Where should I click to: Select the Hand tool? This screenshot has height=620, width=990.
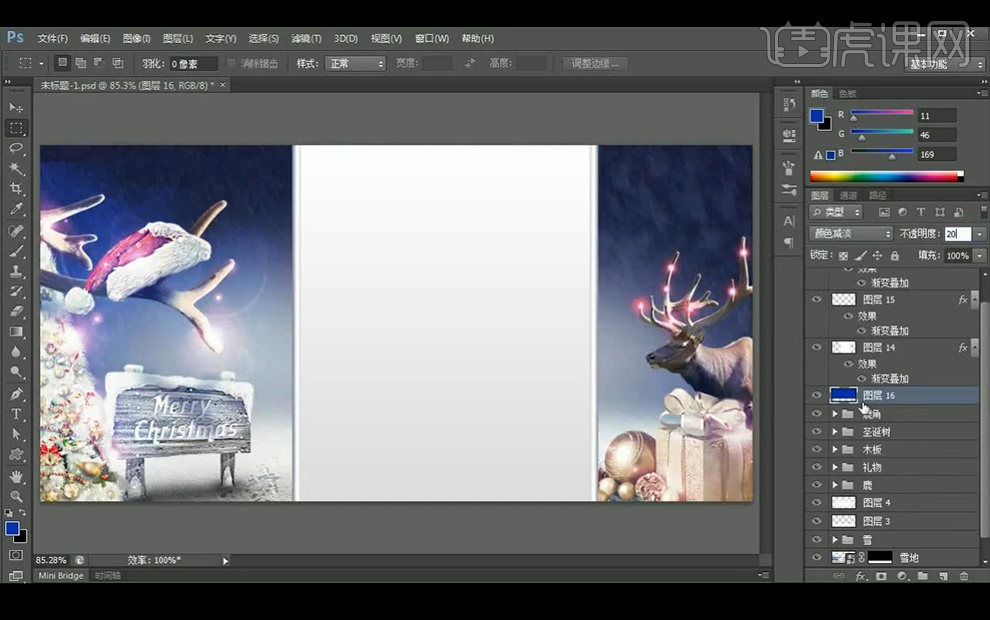[x=16, y=476]
